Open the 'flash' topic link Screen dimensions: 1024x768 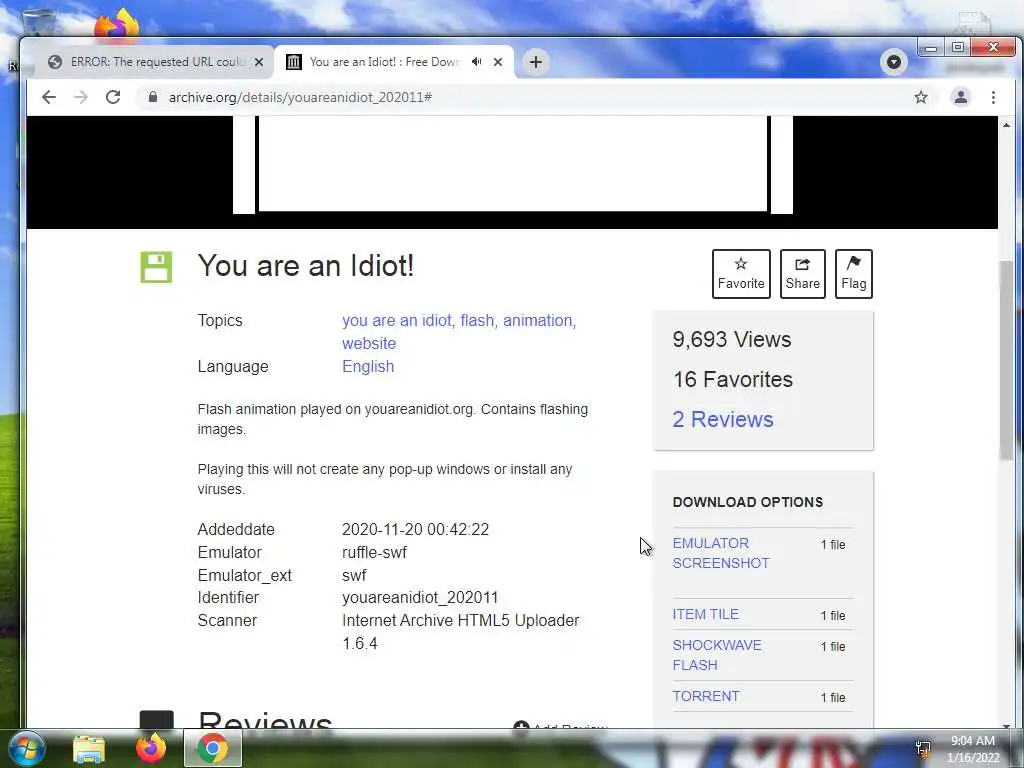tap(477, 321)
